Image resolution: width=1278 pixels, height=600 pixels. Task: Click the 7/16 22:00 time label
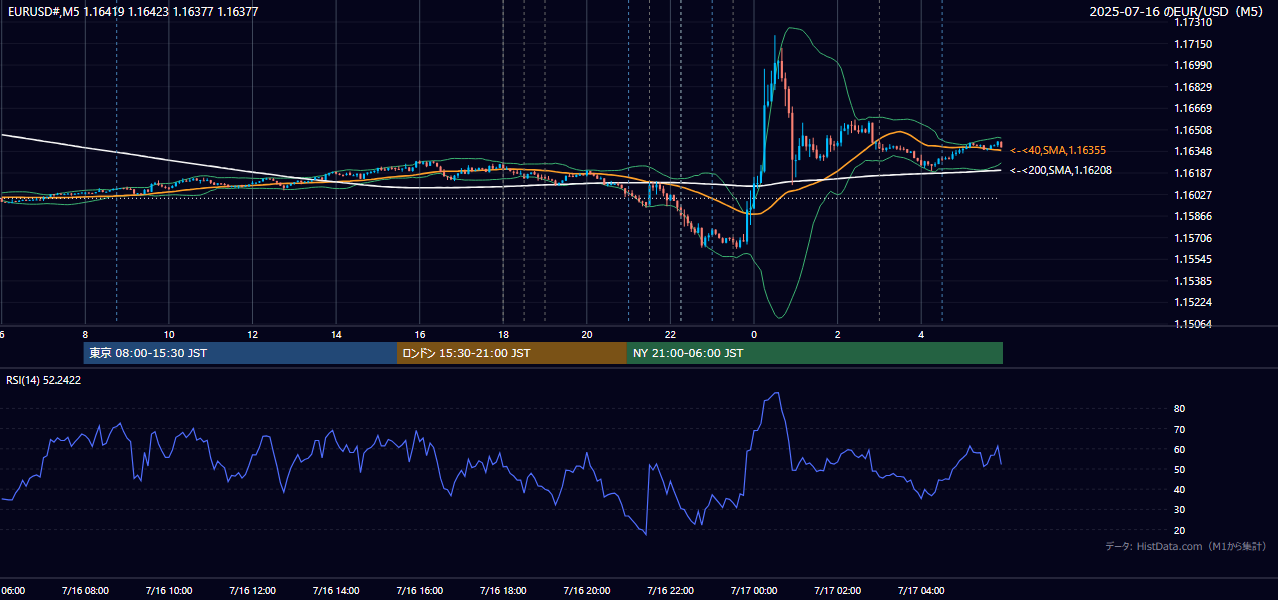pyautogui.click(x=671, y=591)
